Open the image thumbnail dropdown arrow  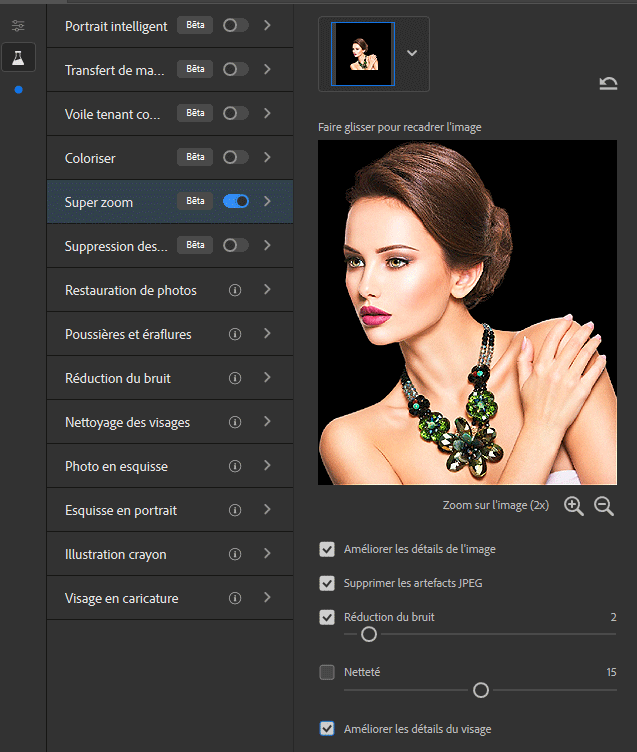(411, 52)
